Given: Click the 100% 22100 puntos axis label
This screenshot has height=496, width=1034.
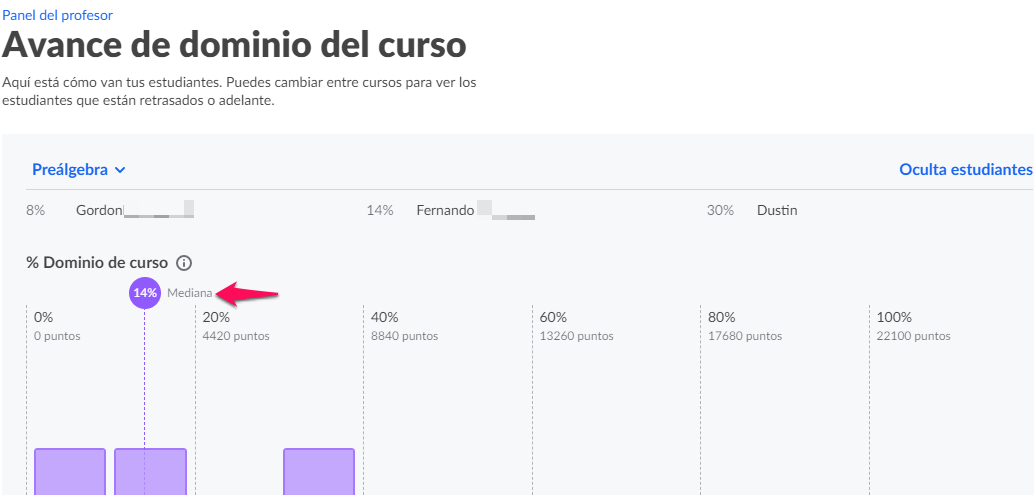Looking at the screenshot, I should 913,326.
